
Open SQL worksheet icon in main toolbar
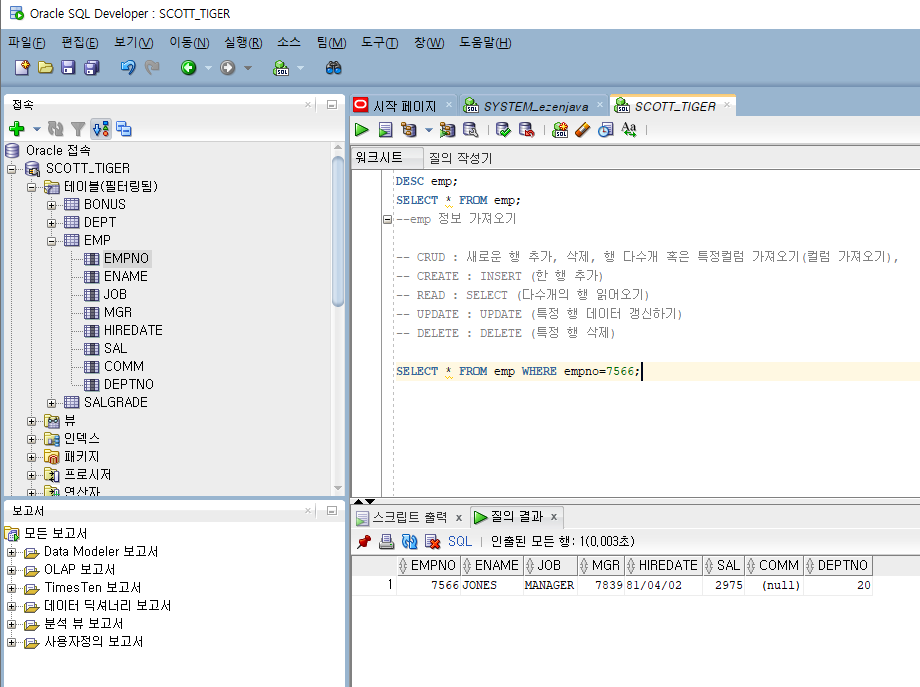[281, 67]
